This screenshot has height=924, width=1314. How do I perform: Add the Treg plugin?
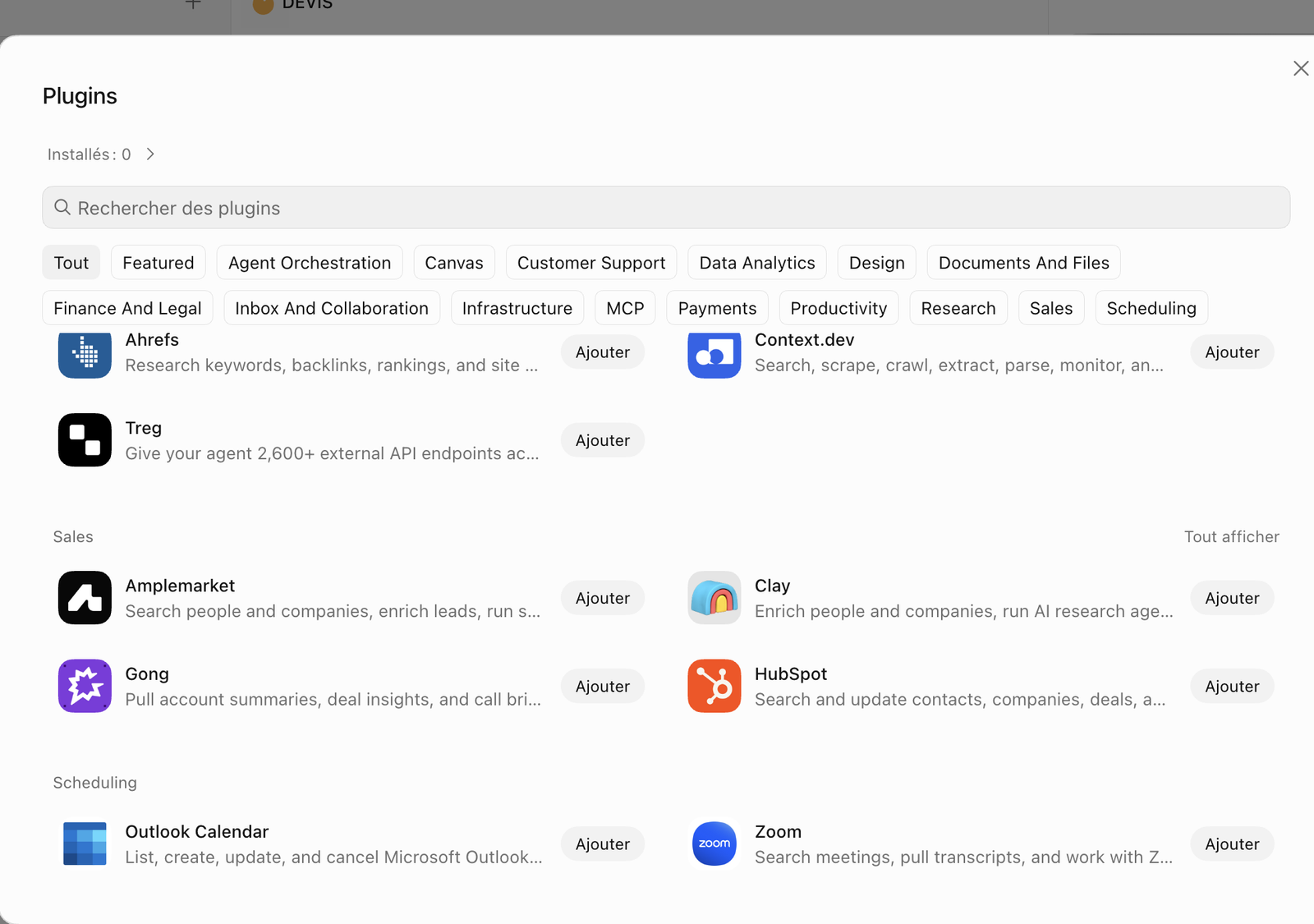[603, 440]
